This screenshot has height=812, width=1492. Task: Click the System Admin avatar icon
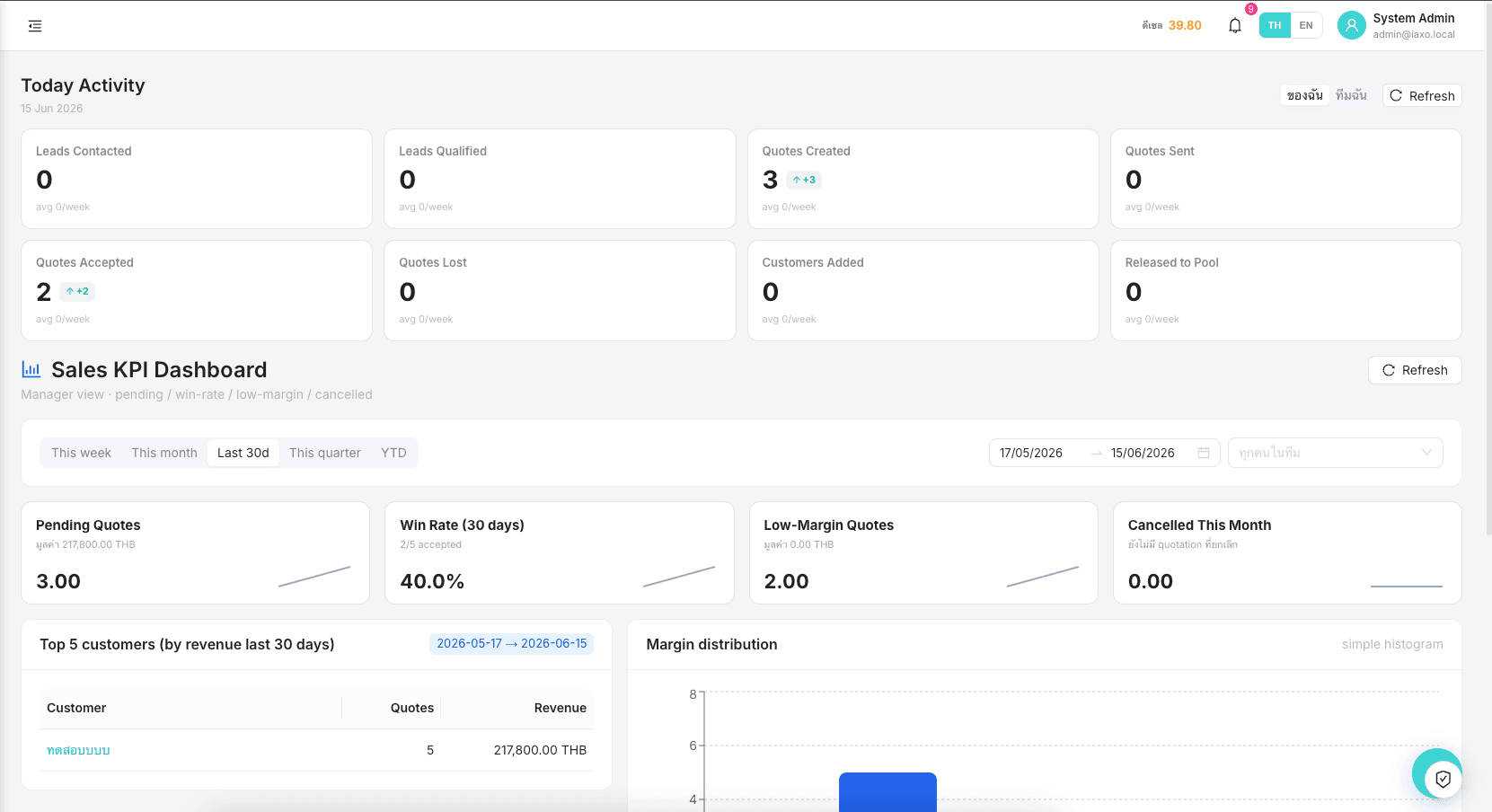pyautogui.click(x=1351, y=25)
